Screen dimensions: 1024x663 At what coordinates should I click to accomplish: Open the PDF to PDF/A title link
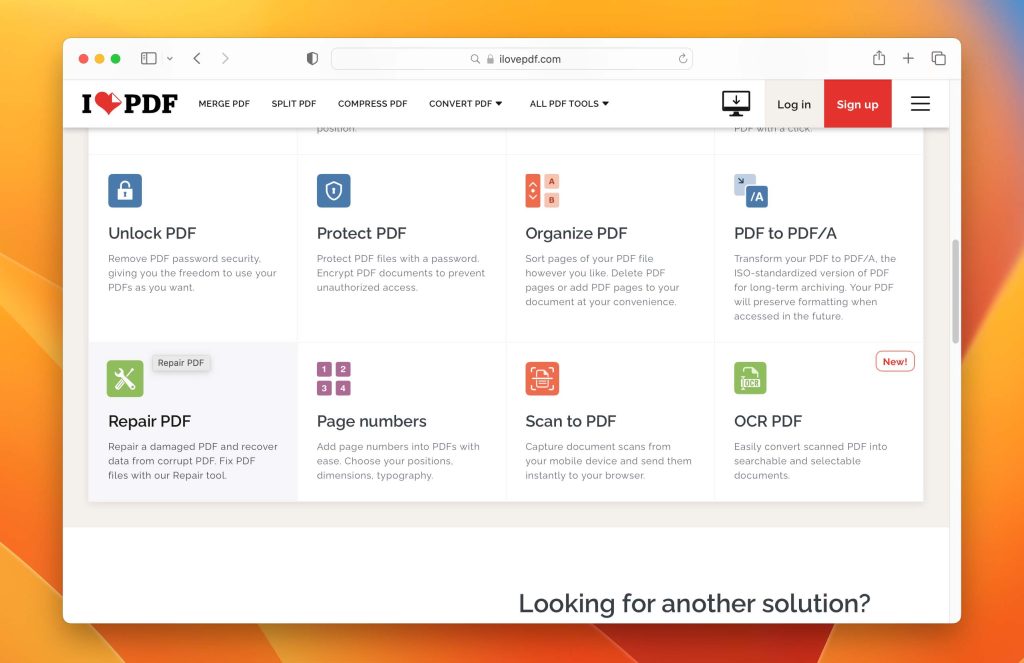(x=785, y=233)
